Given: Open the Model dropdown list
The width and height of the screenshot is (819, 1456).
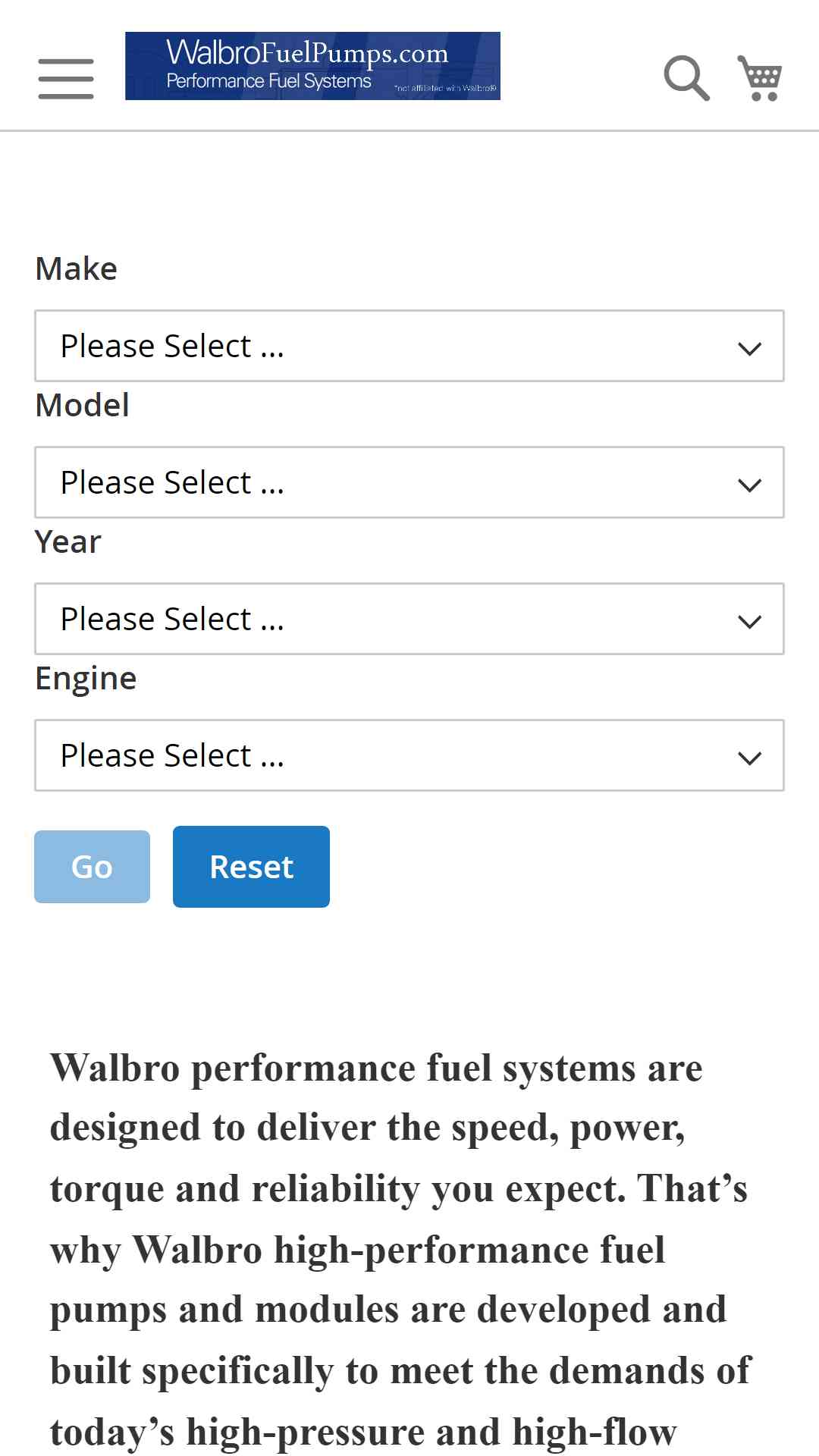Looking at the screenshot, I should pyautogui.click(x=409, y=482).
